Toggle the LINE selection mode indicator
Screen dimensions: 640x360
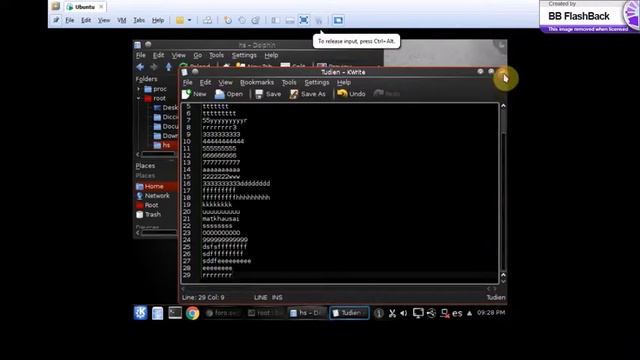click(261, 298)
